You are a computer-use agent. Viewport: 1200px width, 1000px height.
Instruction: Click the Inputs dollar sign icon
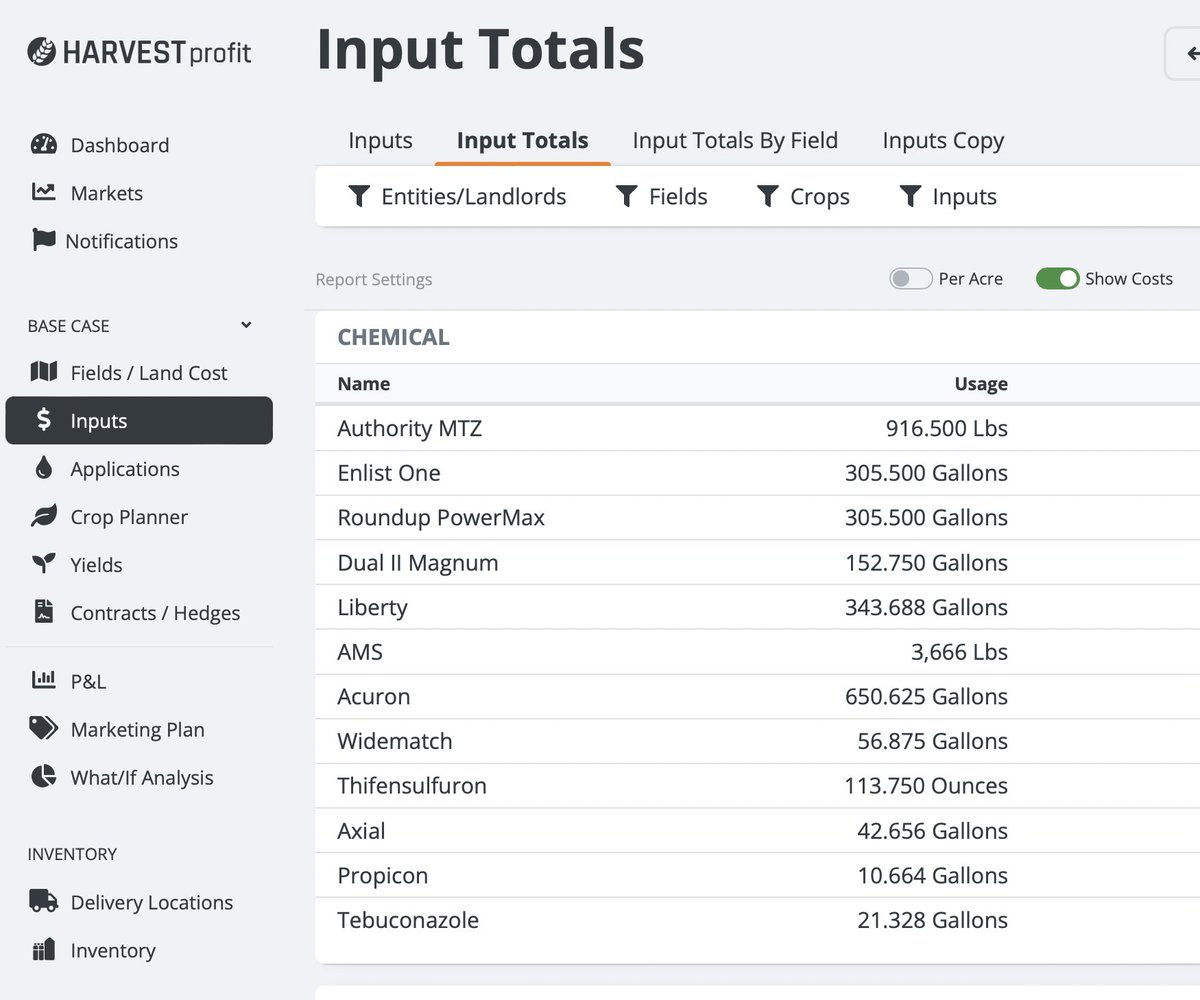click(x=44, y=420)
